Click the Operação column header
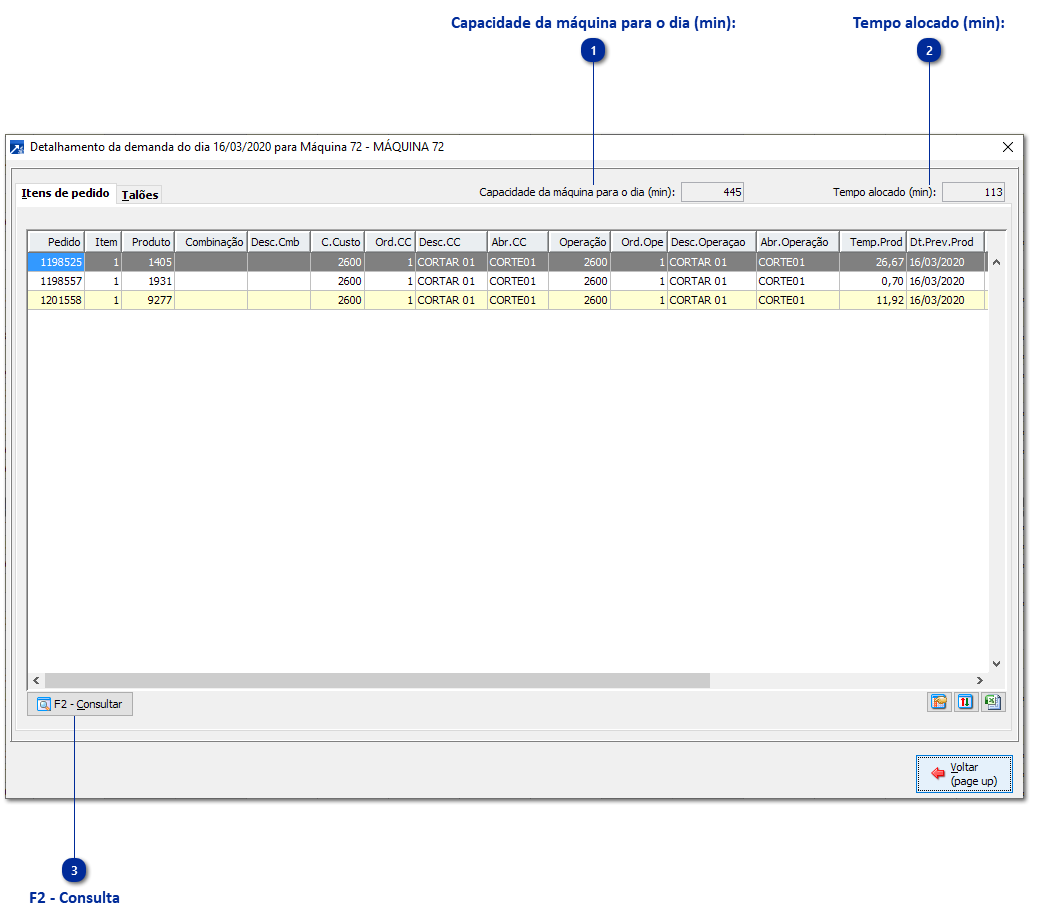The width and height of the screenshot is (1037, 924). click(579, 242)
